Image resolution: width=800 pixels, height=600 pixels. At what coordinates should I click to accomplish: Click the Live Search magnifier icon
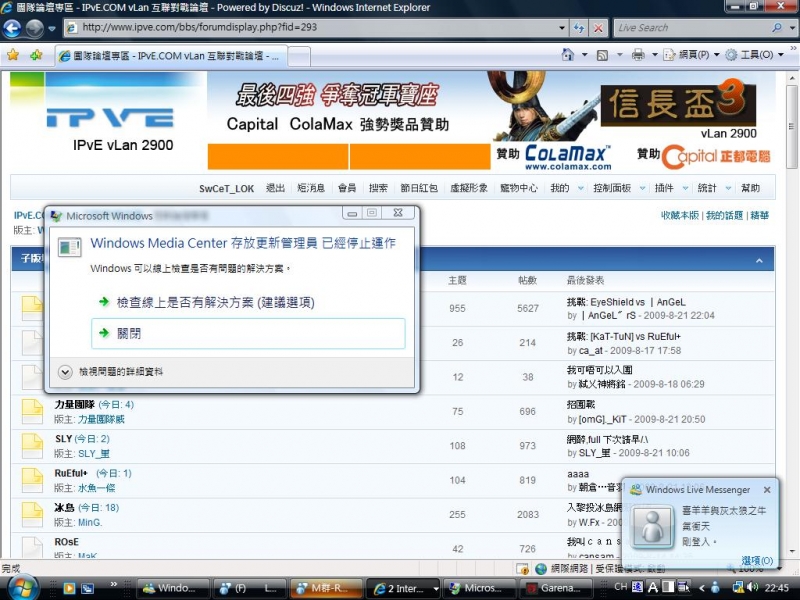pos(777,28)
